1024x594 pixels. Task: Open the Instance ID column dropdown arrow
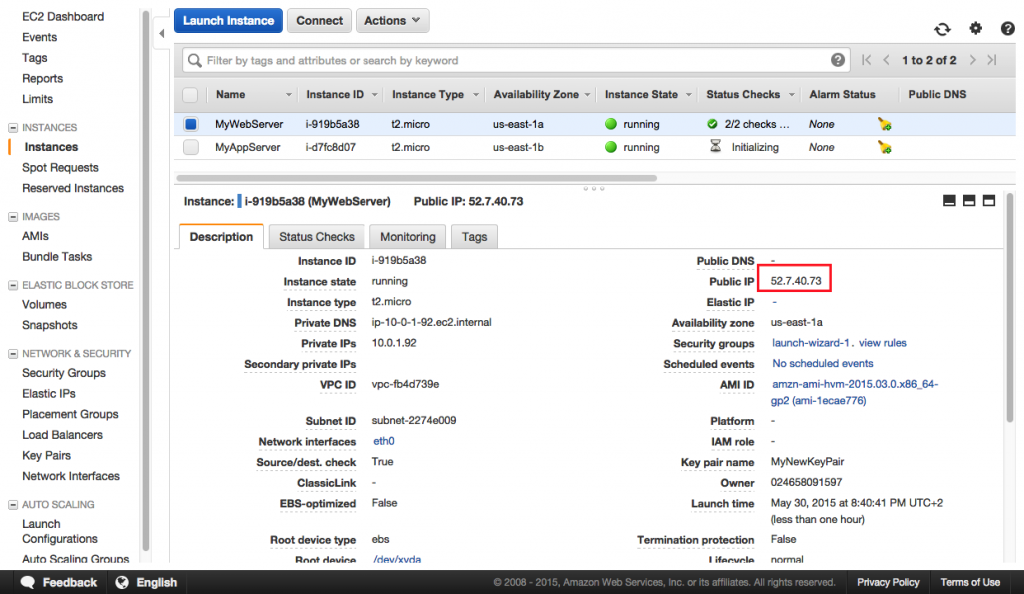tap(374, 95)
